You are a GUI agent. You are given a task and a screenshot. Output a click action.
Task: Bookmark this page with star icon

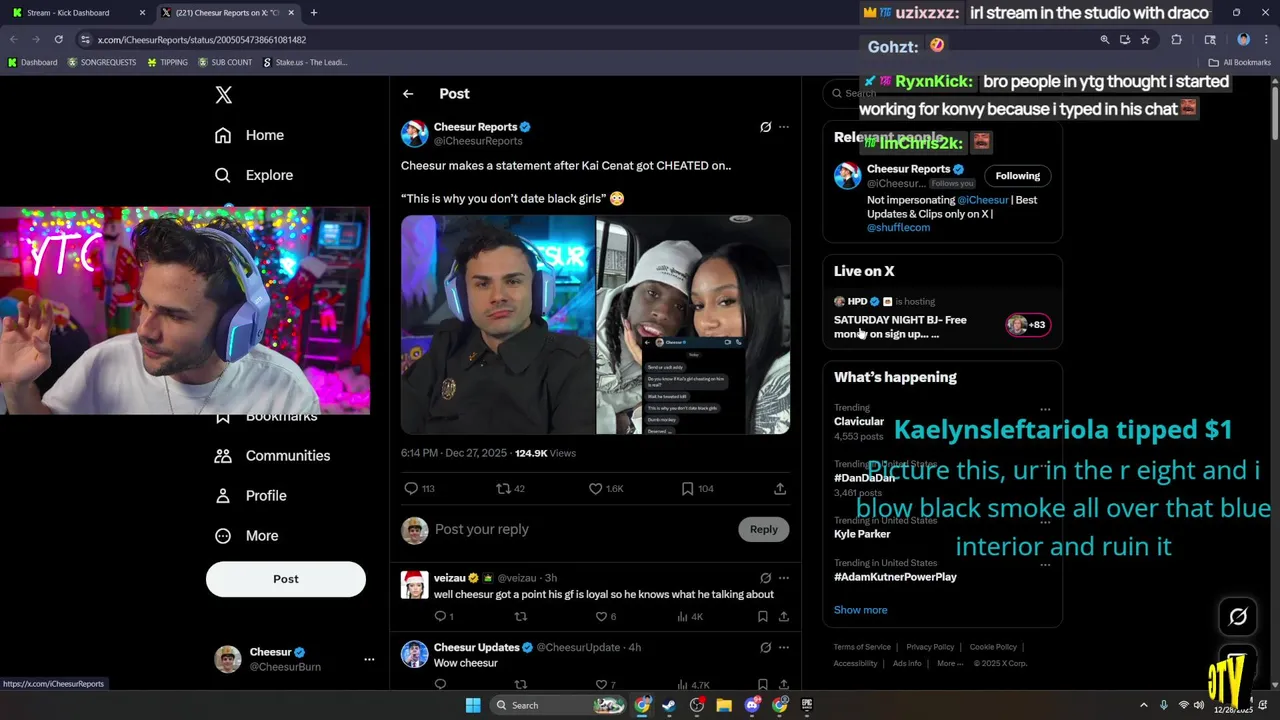1145,40
